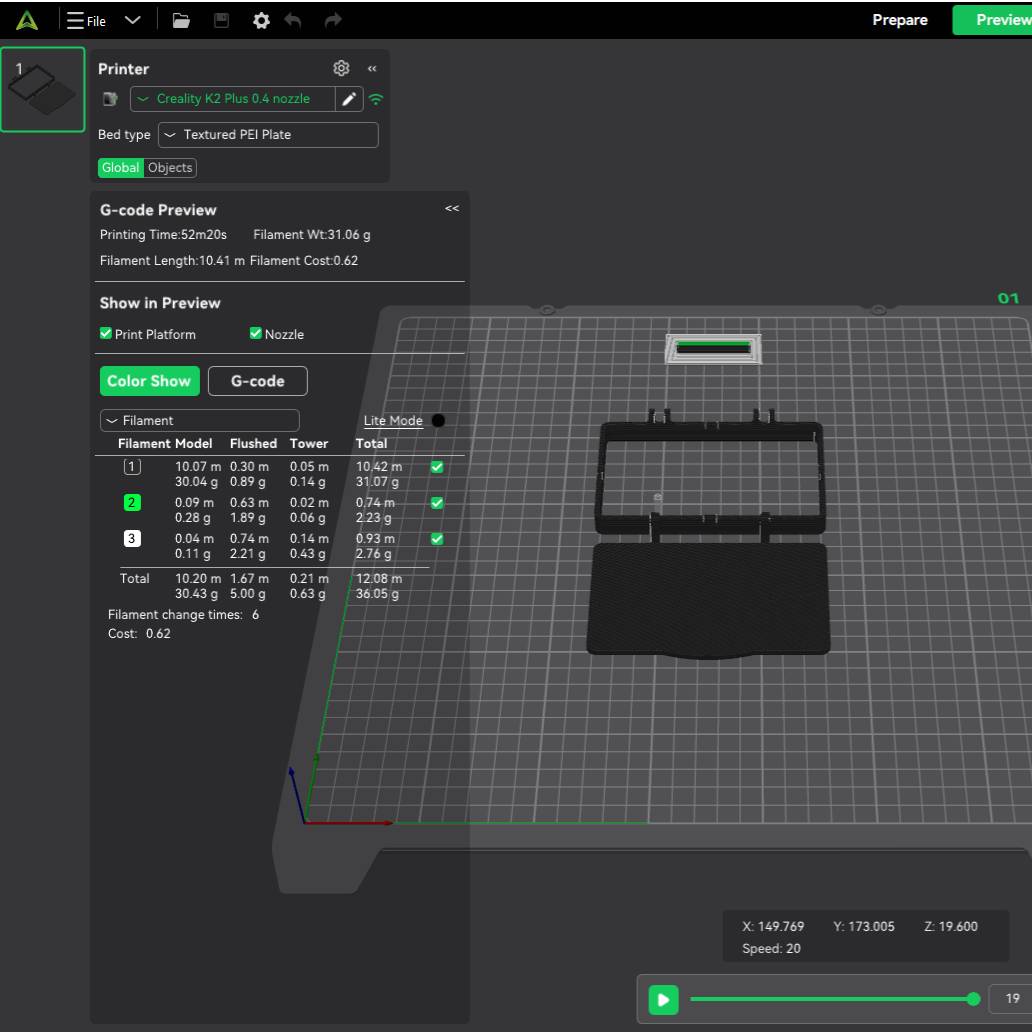The image size is (1032, 1032).
Task: Open preferences via top gear icon
Action: pos(261,20)
